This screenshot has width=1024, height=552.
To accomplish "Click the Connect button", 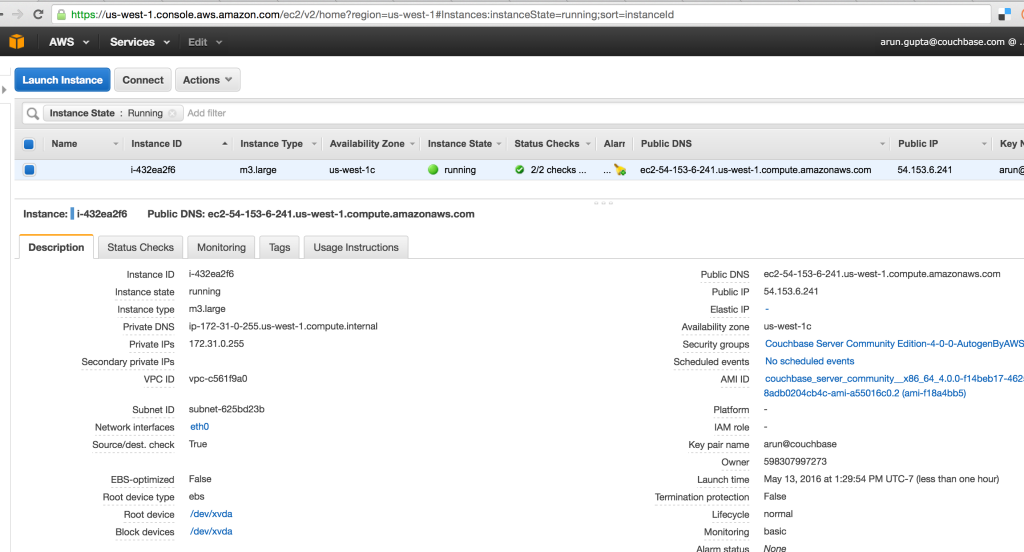I will (143, 80).
